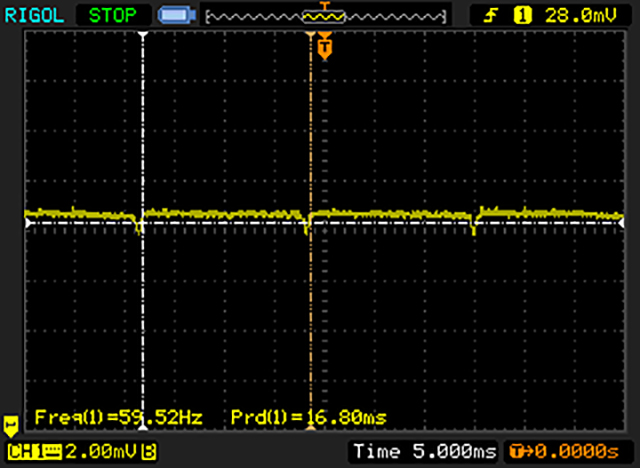Click the Freq(1)=59.52Hz measurement readout
This screenshot has width=640, height=468.
pos(118,417)
